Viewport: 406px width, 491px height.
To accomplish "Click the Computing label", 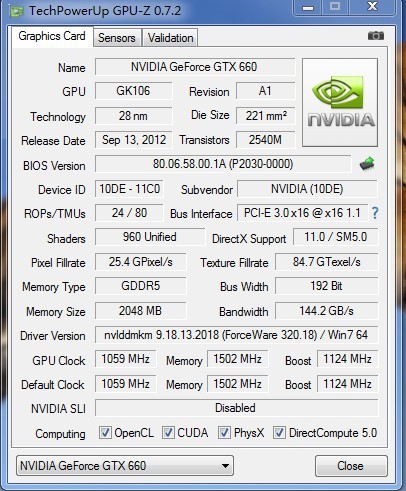I will [x=60, y=434].
